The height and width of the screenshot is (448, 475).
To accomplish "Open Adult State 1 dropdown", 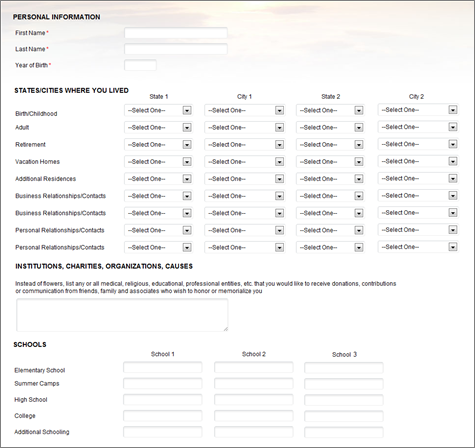I will [158, 127].
